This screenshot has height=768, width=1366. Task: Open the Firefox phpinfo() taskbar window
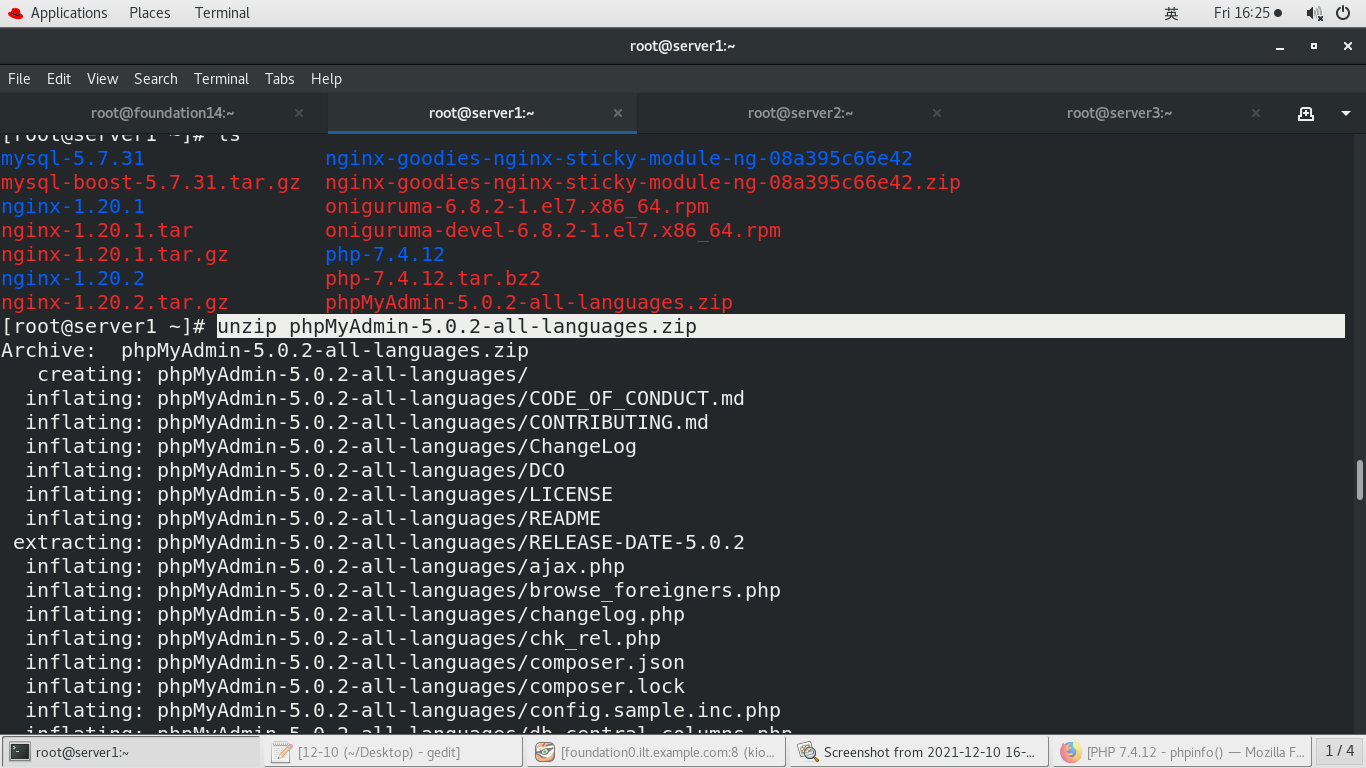click(x=1182, y=752)
